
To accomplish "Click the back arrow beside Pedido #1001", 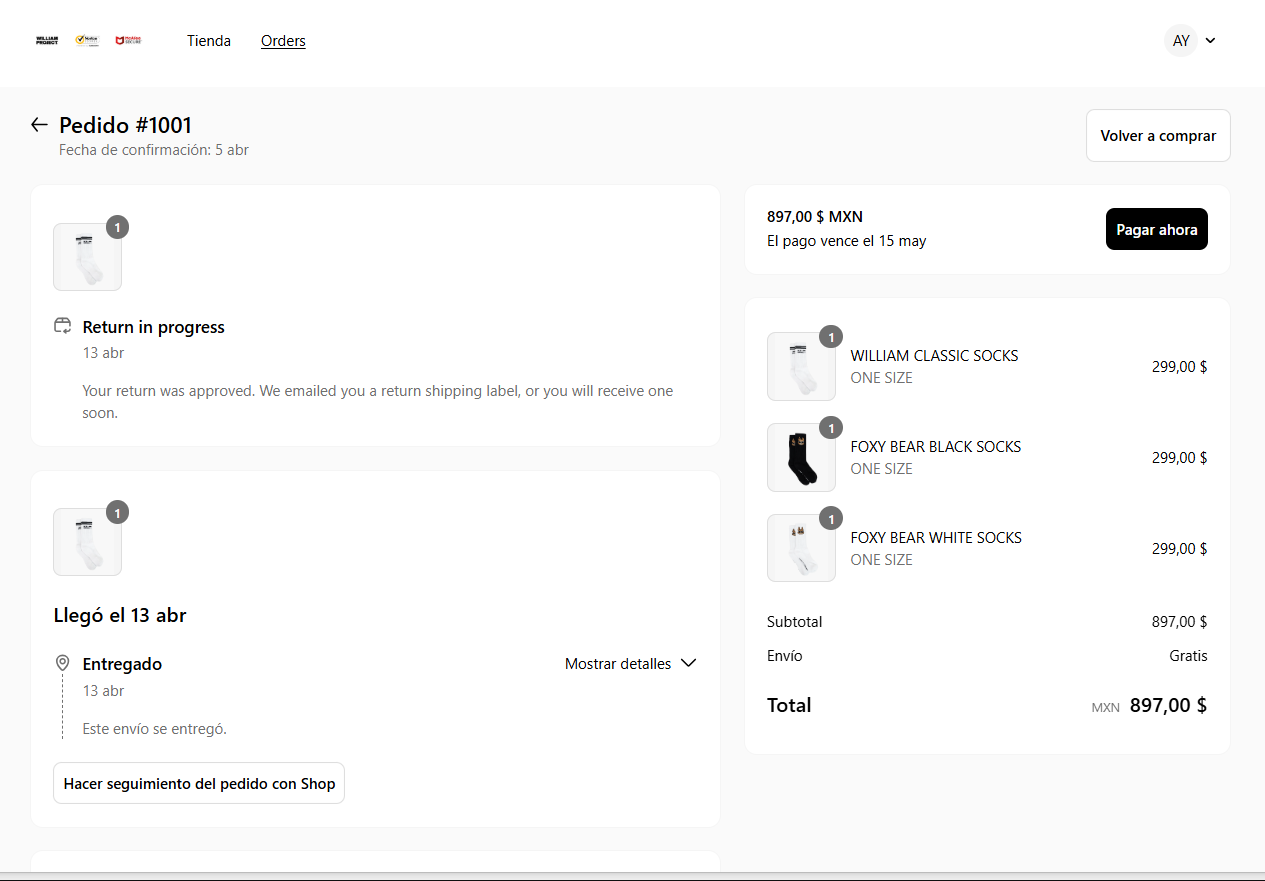I will pyautogui.click(x=39, y=125).
